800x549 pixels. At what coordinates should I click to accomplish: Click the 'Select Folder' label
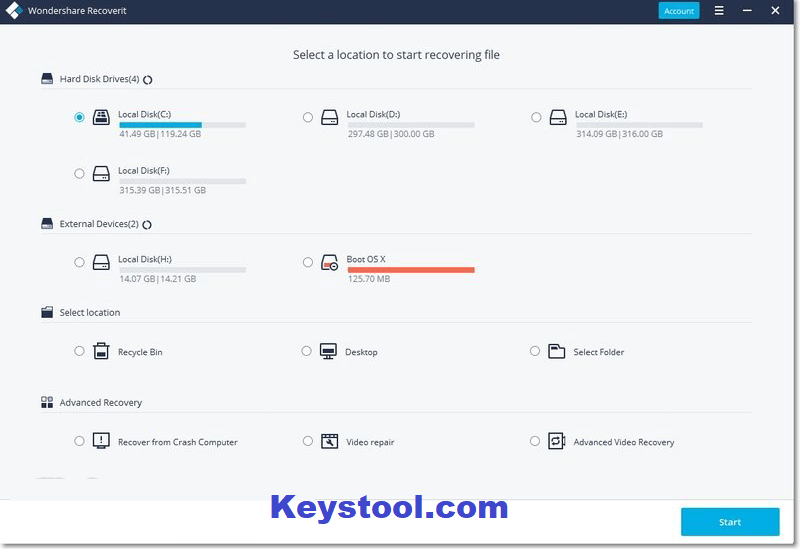pyautogui.click(x=598, y=352)
